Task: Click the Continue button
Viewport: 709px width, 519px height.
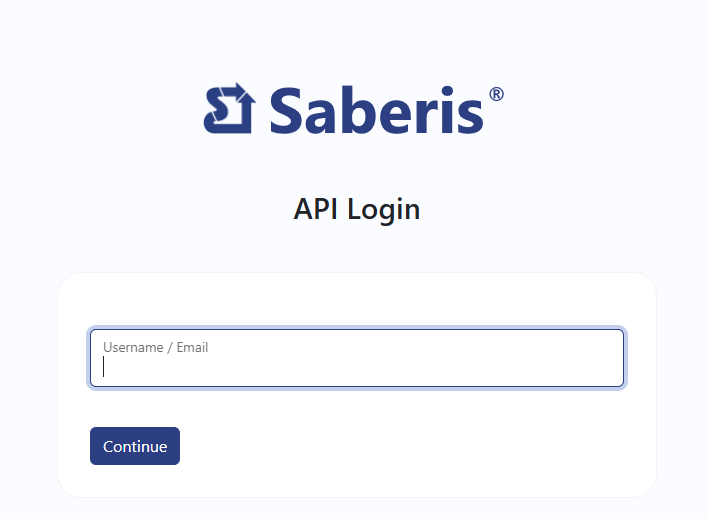Action: pos(135,446)
